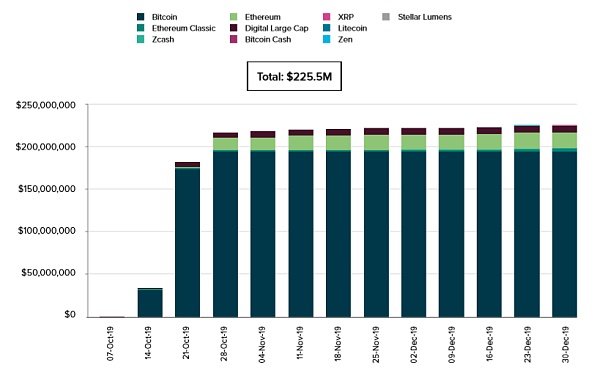Select the Ethereum Classic legend swatch
Image resolution: width=600 pixels, height=373 pixels.
pyautogui.click(x=141, y=28)
